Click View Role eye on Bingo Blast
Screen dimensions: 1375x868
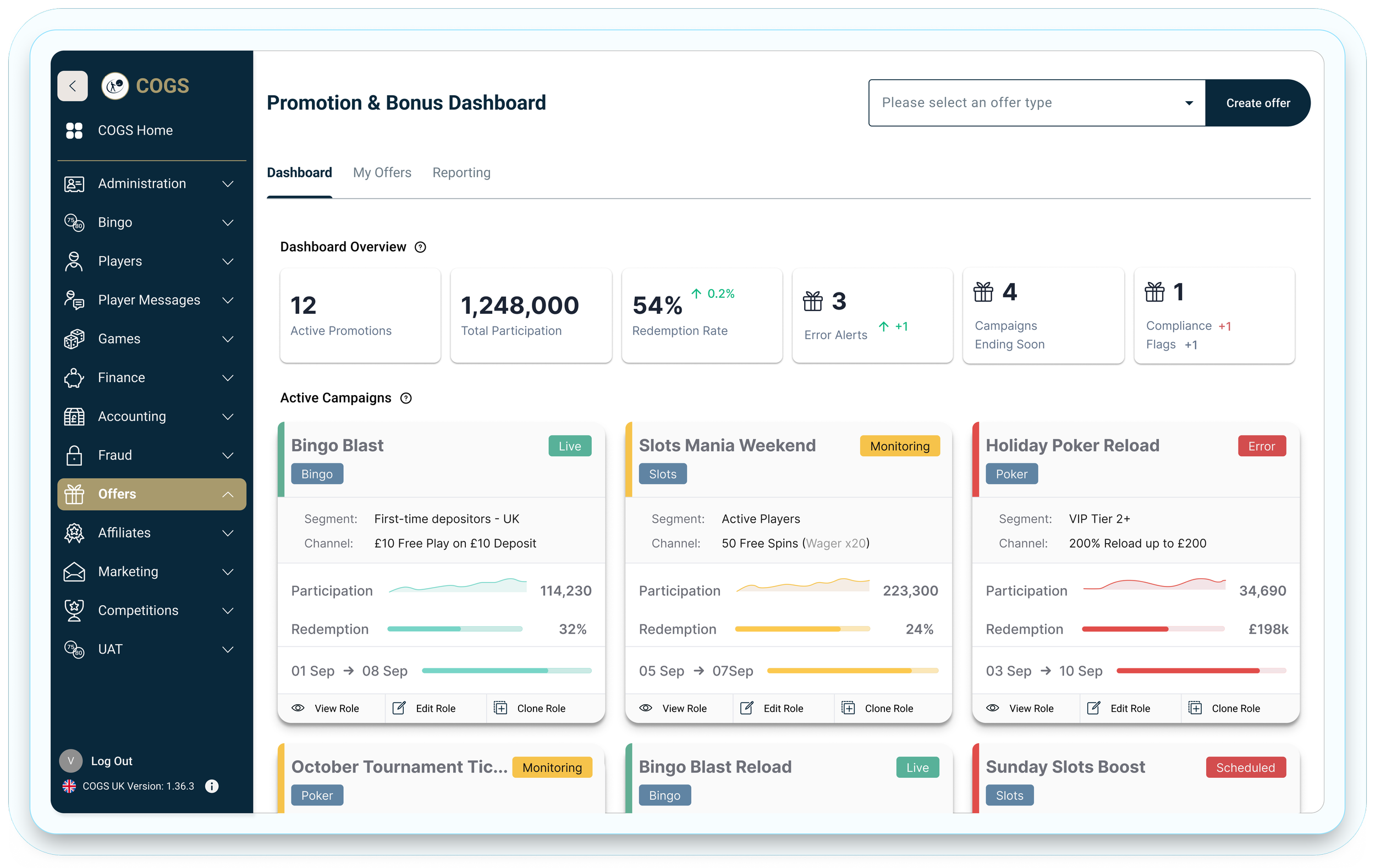[298, 708]
